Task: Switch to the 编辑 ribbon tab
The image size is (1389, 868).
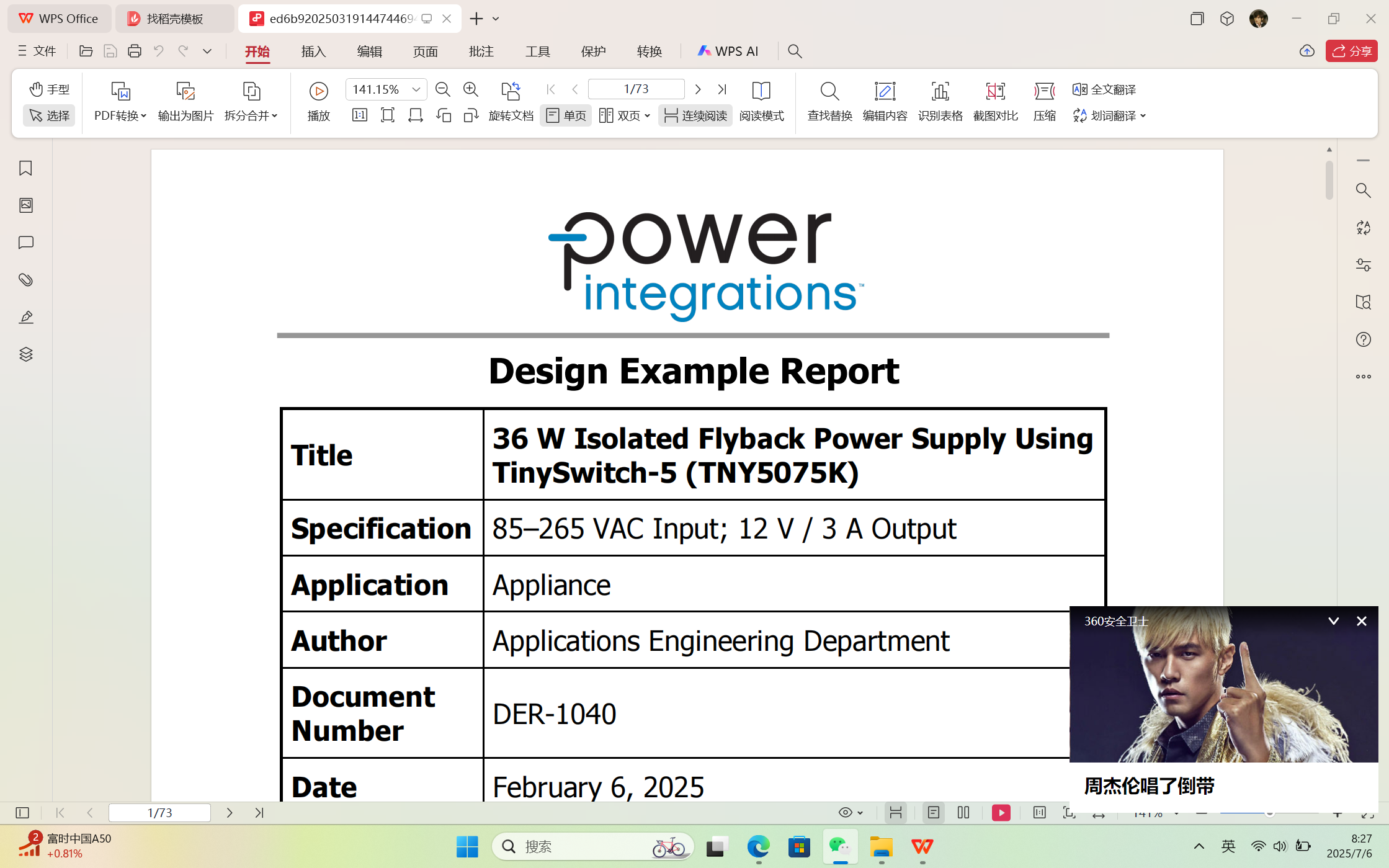Action: click(369, 51)
